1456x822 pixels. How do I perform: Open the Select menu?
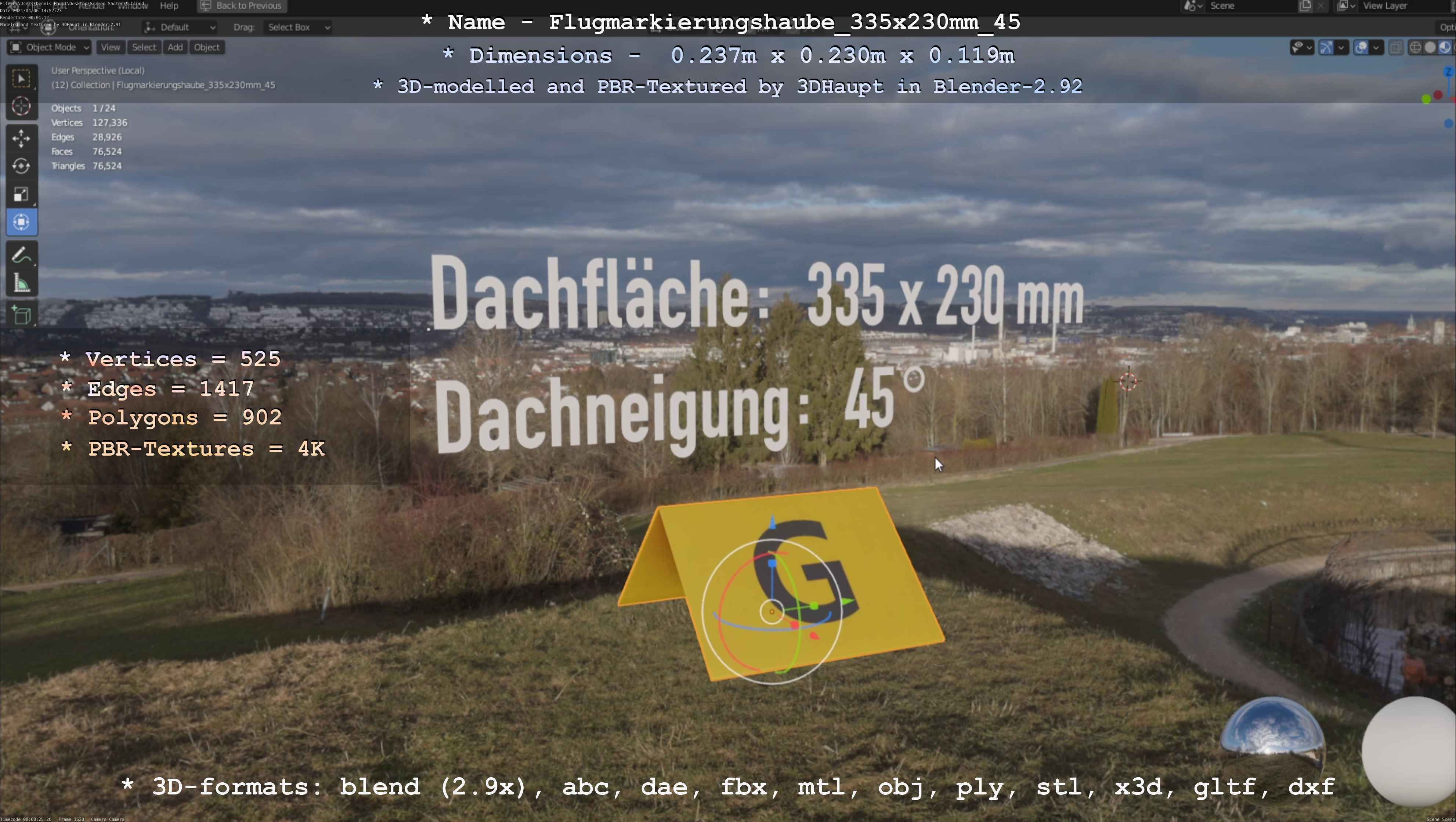144,47
